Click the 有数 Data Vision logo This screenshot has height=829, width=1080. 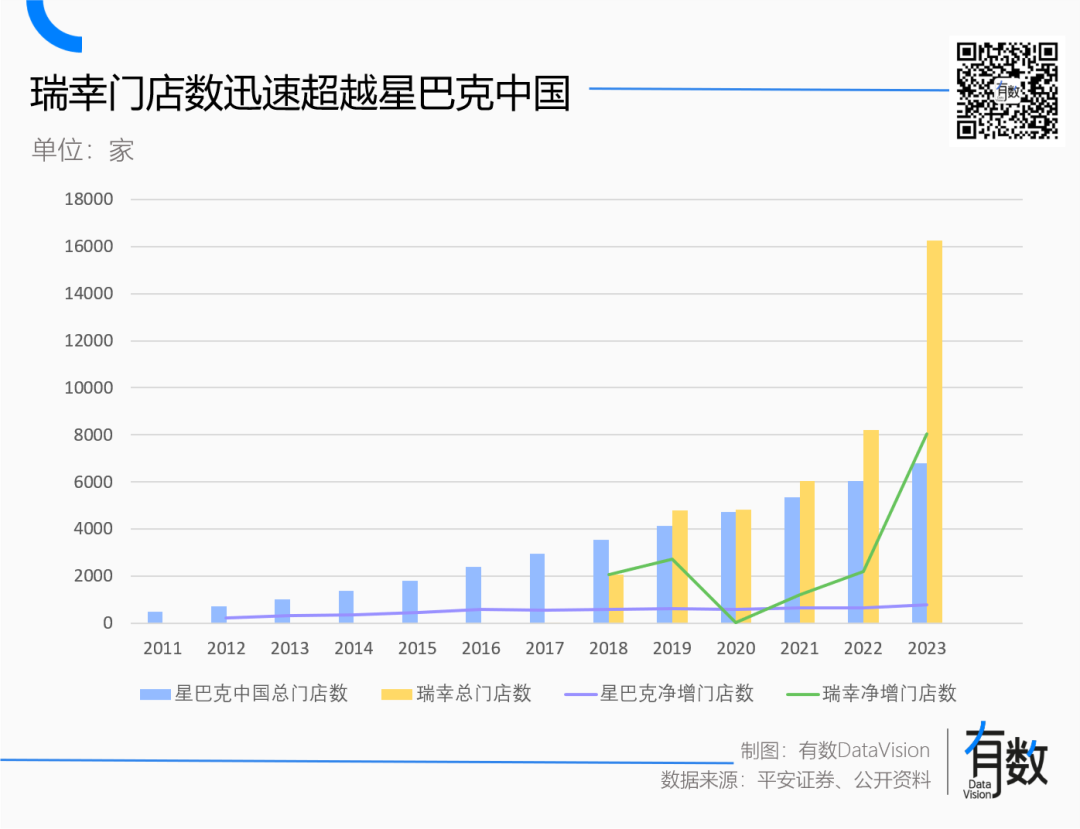[1005, 760]
